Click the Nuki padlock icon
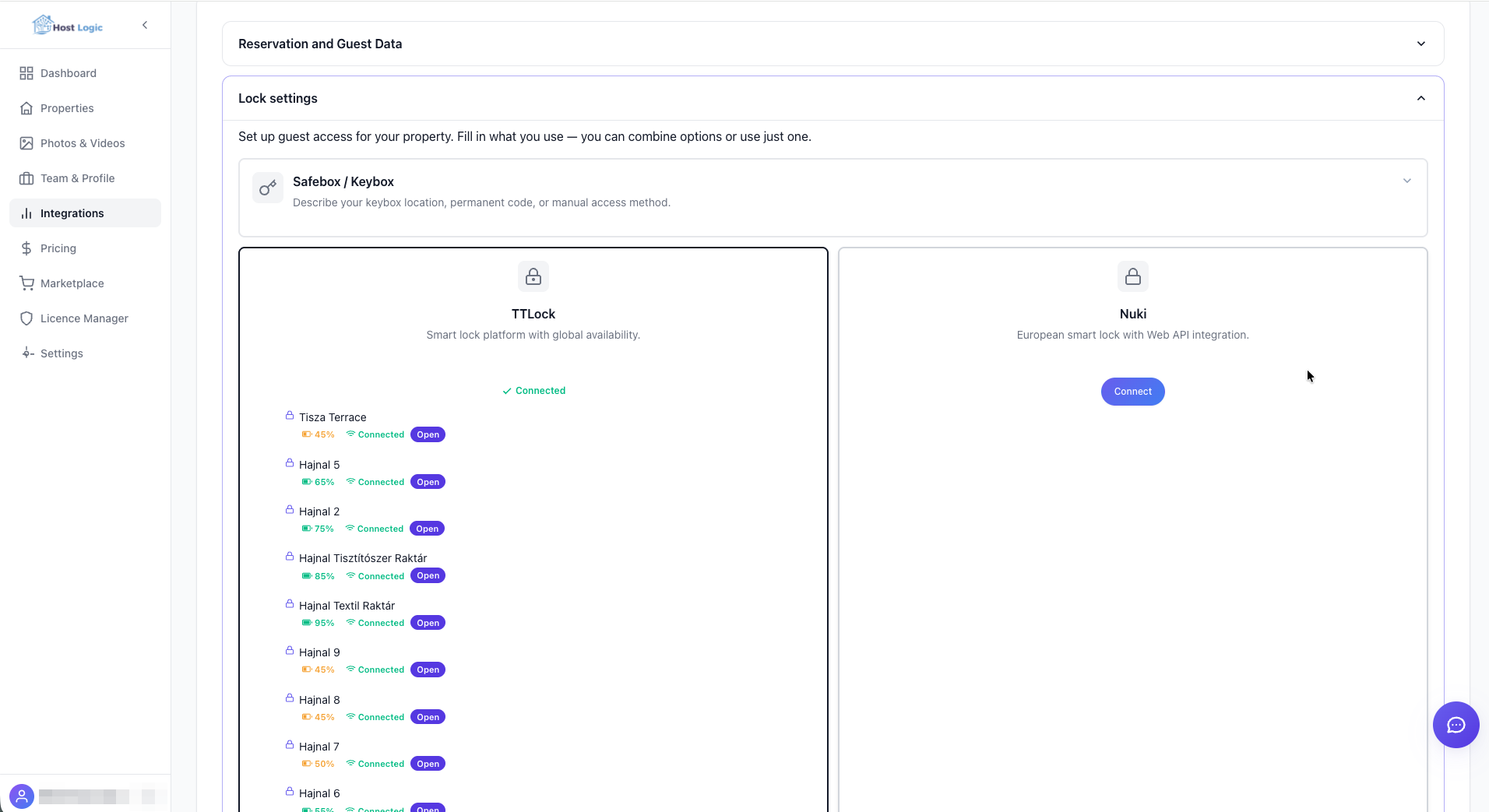 [1133, 276]
